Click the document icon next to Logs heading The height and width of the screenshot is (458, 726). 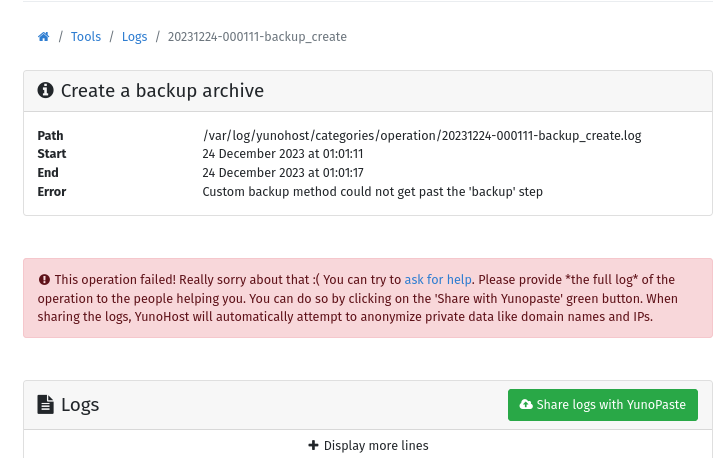45,404
